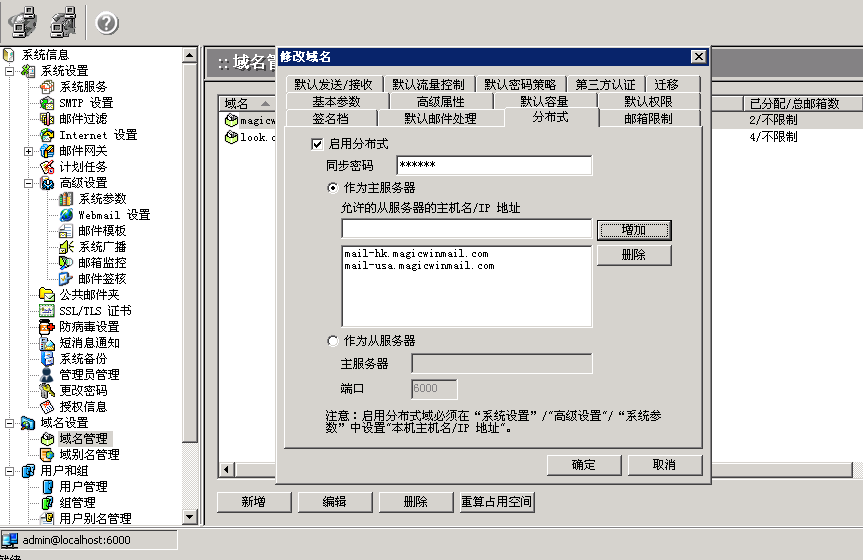Screen dimensions: 863x560
Task: Open SSL/TLS 证书 node
Action: [95, 311]
